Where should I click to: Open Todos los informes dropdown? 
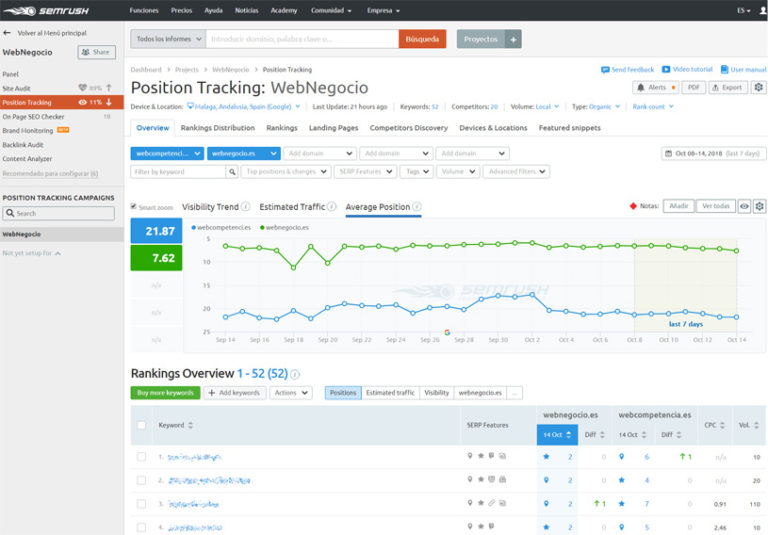[168, 39]
